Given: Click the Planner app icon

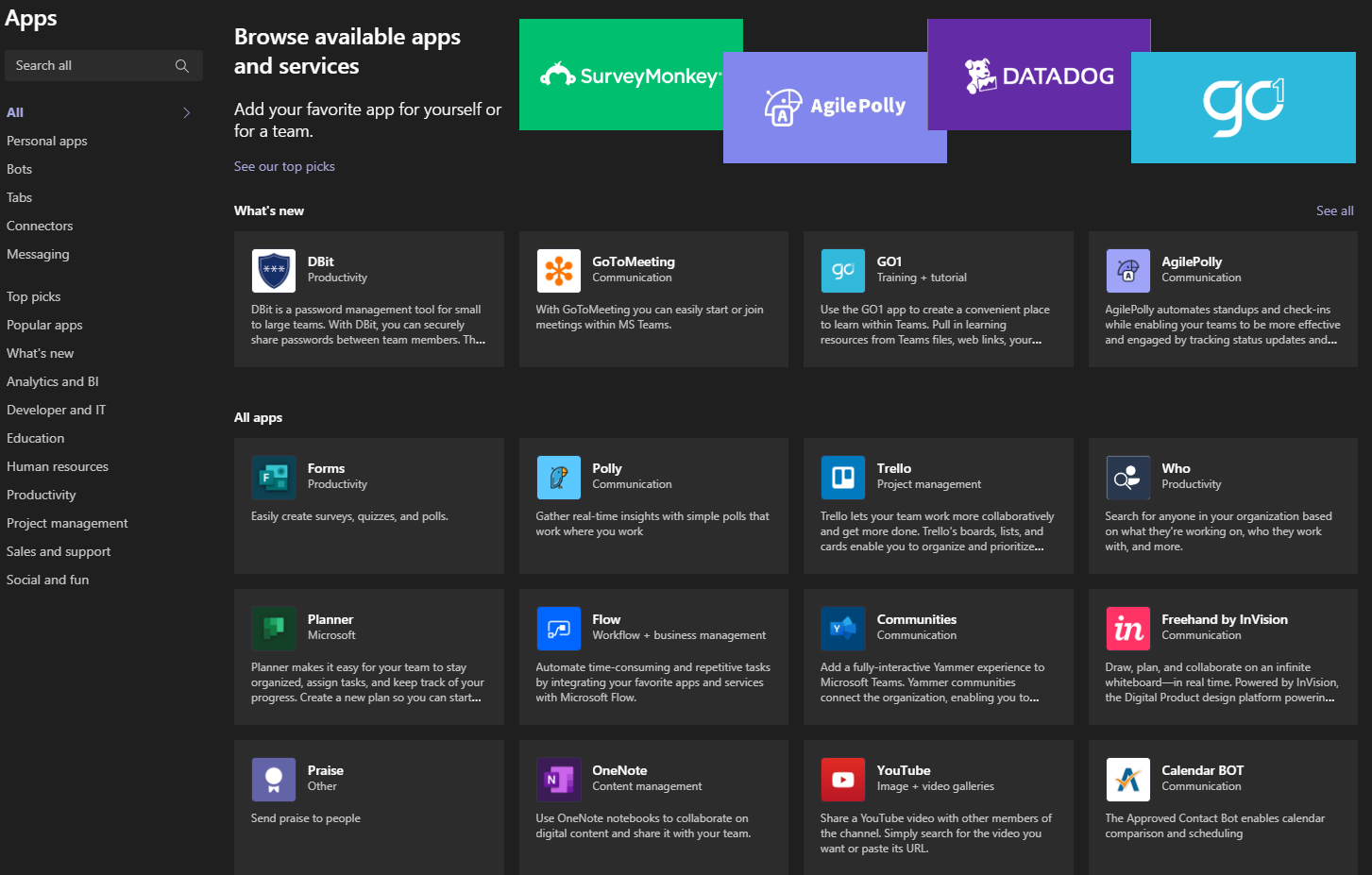Looking at the screenshot, I should pos(274,629).
